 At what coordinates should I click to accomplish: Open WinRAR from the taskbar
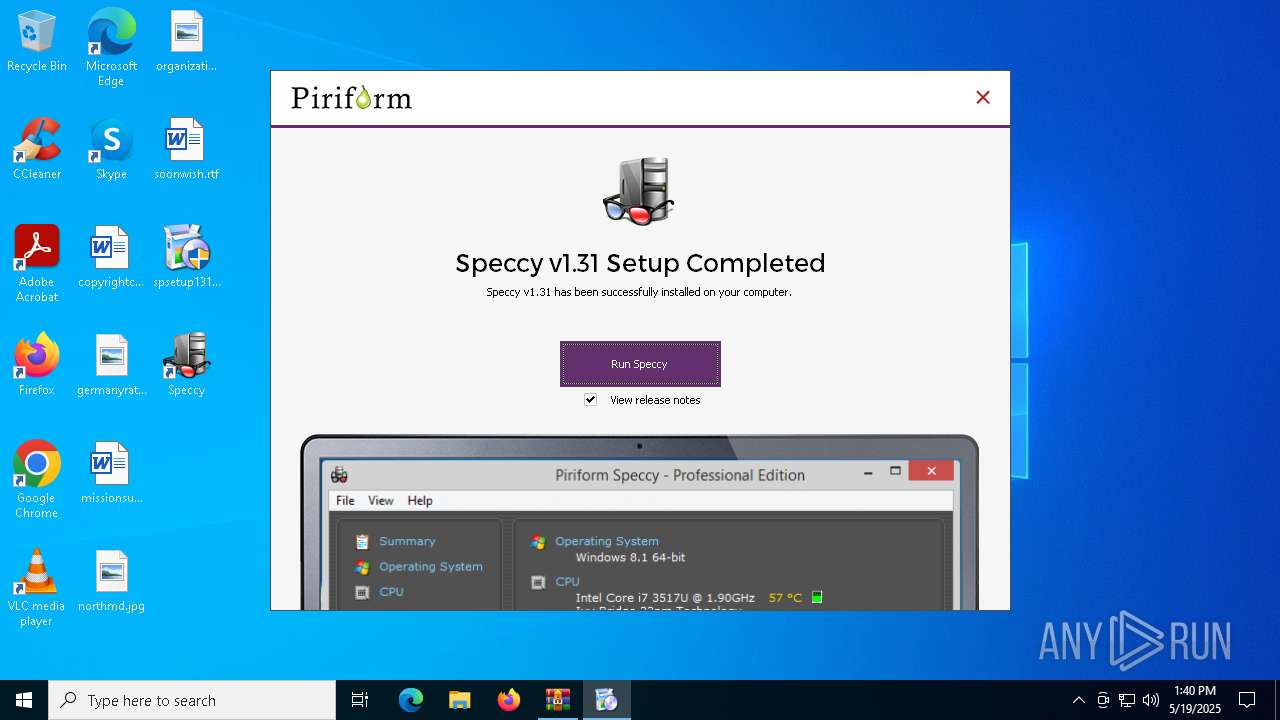(557, 700)
